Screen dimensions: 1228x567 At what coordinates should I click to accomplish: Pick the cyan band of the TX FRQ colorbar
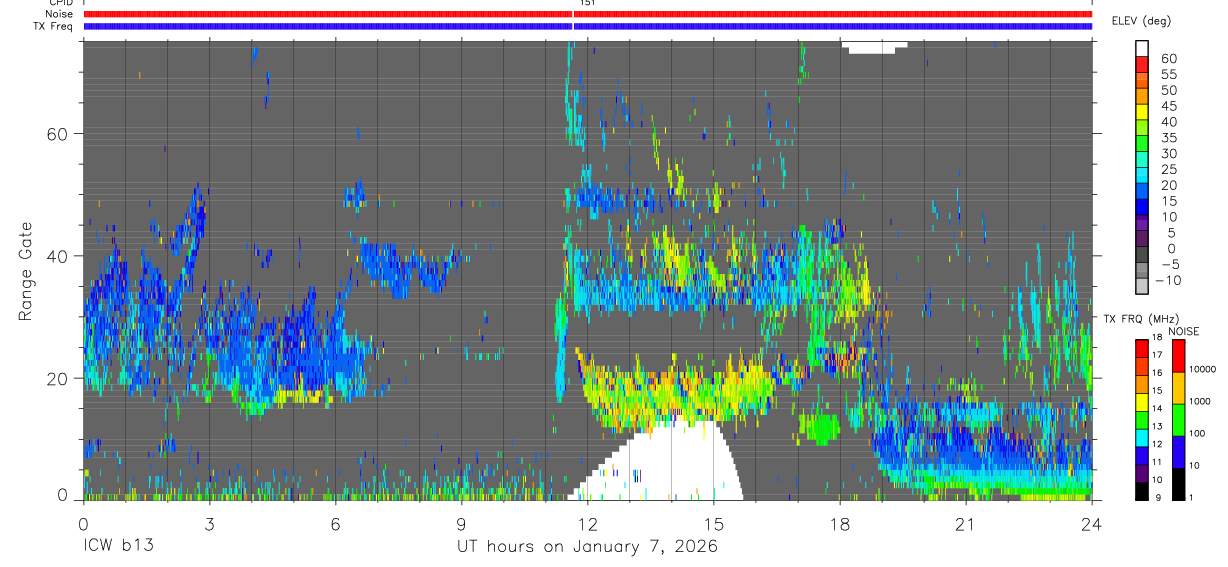click(1141, 437)
